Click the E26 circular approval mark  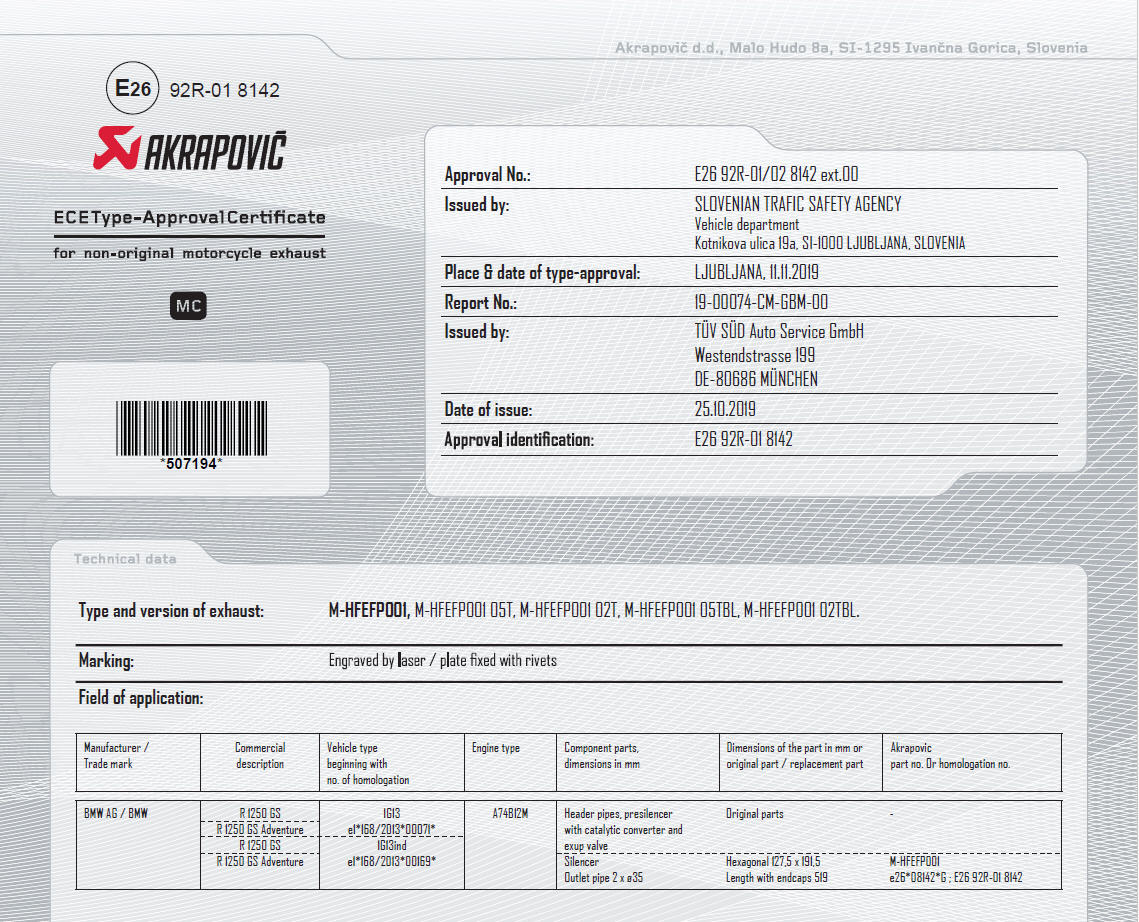132,89
